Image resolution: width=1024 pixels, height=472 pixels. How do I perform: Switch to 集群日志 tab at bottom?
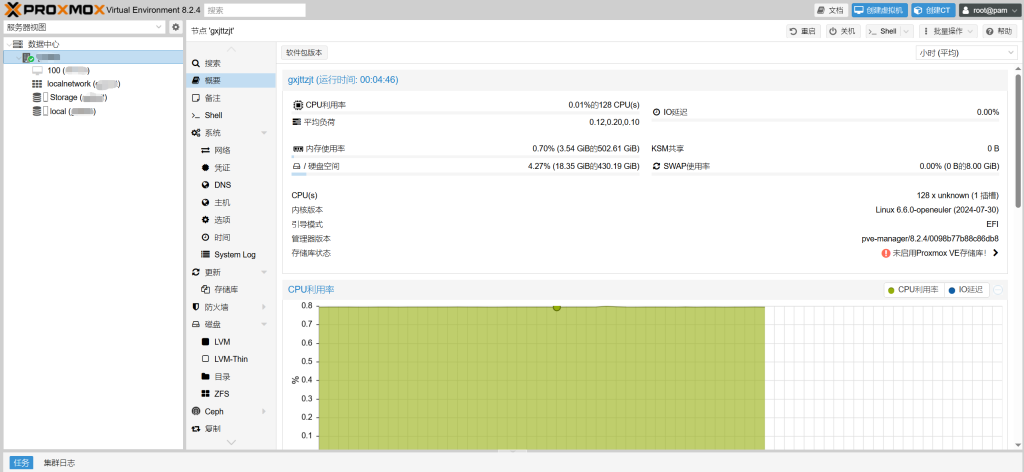[59, 463]
